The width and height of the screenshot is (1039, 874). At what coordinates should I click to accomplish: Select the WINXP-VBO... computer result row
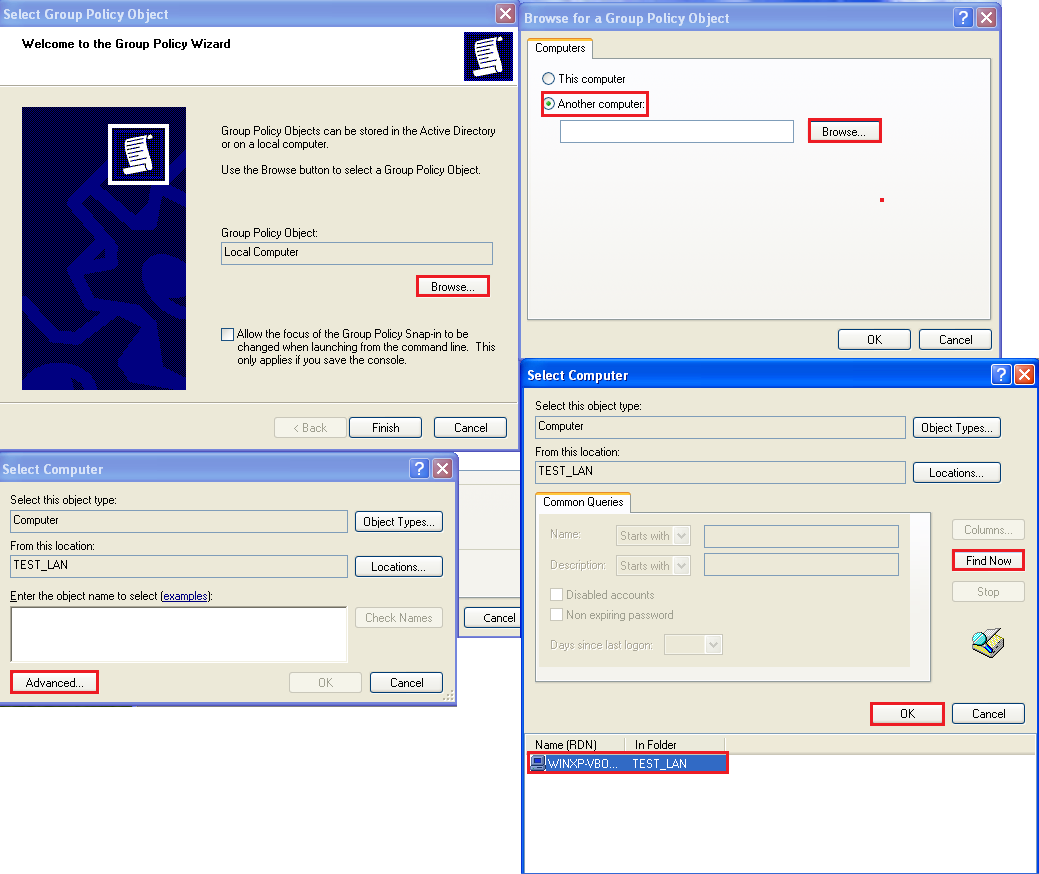(628, 763)
